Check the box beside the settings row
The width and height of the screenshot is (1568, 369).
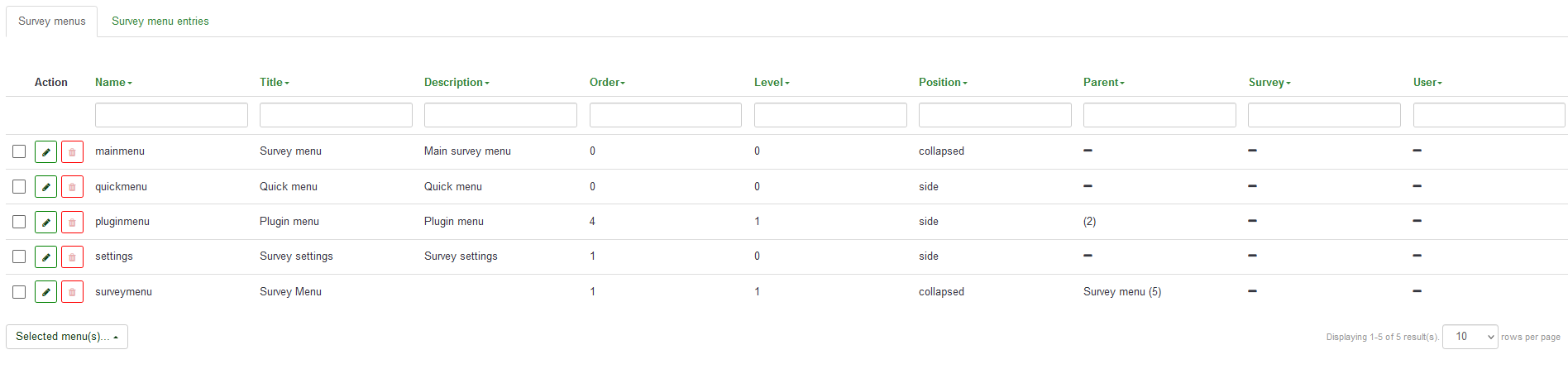(19, 256)
